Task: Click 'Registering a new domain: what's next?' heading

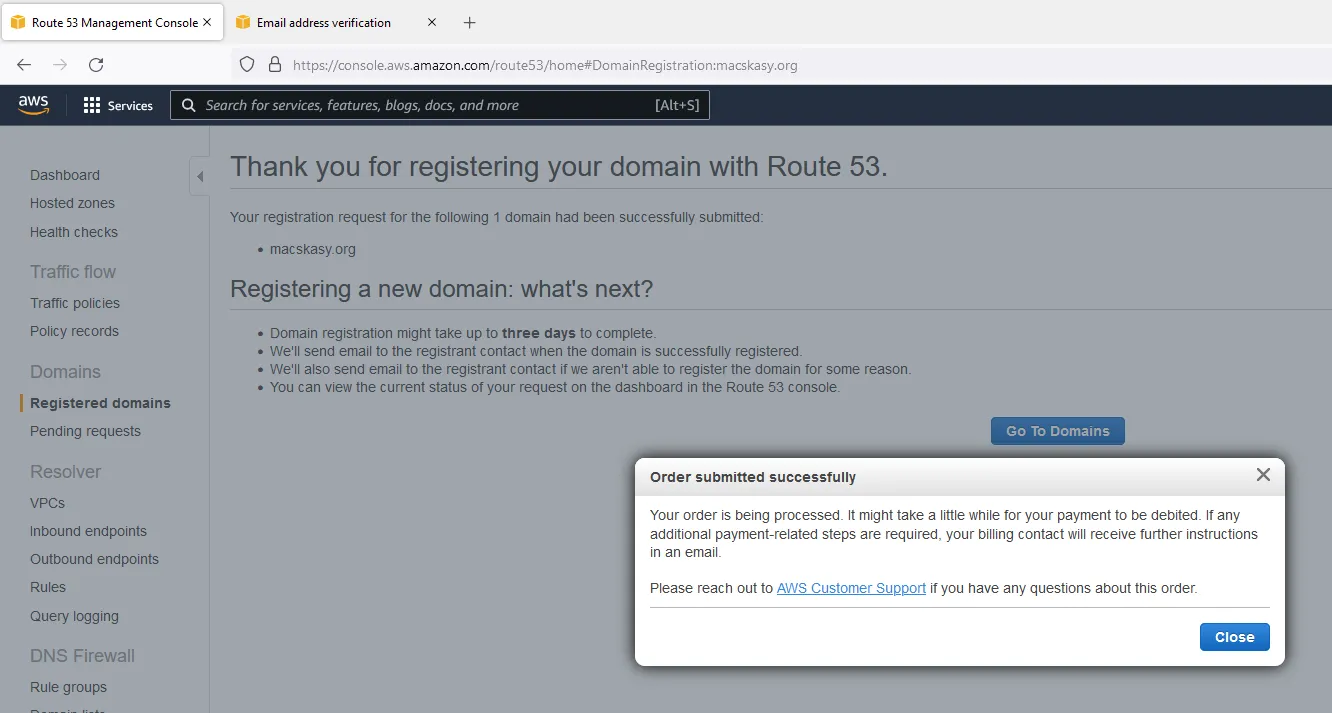Action: (x=441, y=289)
